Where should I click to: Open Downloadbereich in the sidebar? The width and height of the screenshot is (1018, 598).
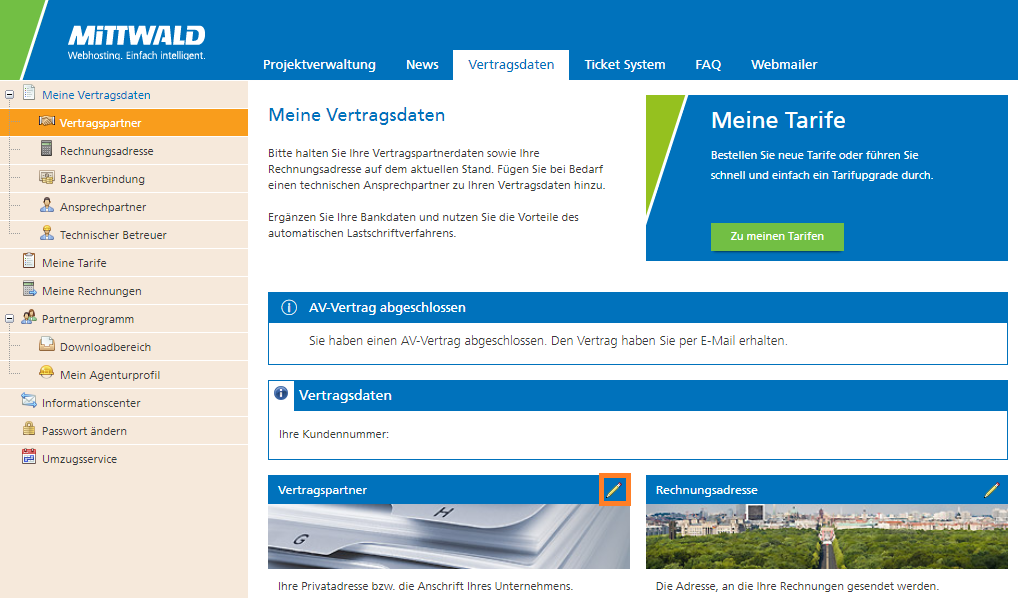(x=105, y=347)
